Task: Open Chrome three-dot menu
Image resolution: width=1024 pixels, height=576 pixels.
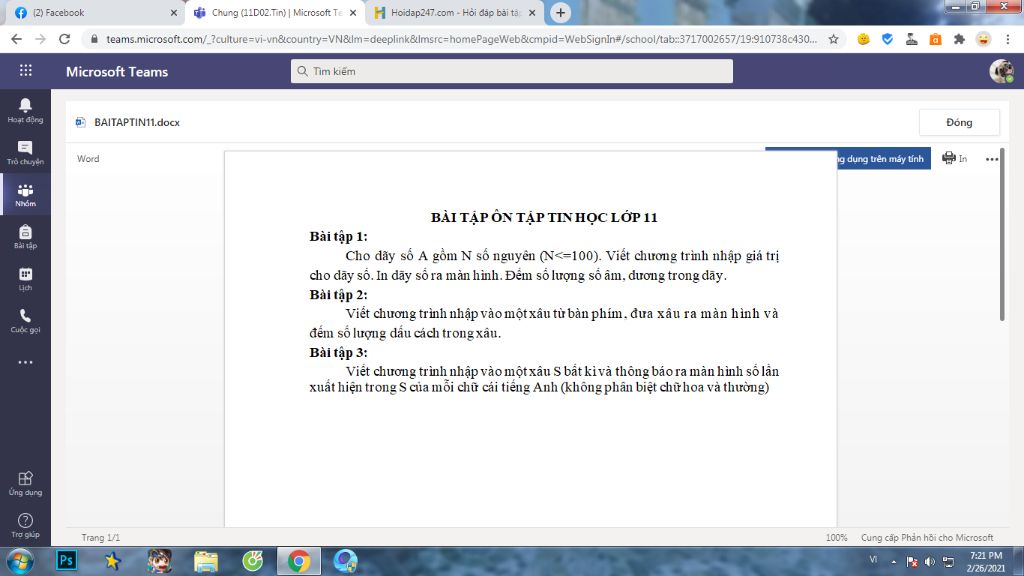Action: point(1008,39)
